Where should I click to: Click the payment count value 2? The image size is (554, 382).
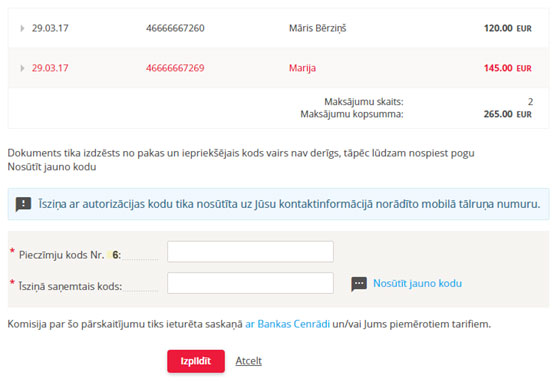click(x=530, y=102)
